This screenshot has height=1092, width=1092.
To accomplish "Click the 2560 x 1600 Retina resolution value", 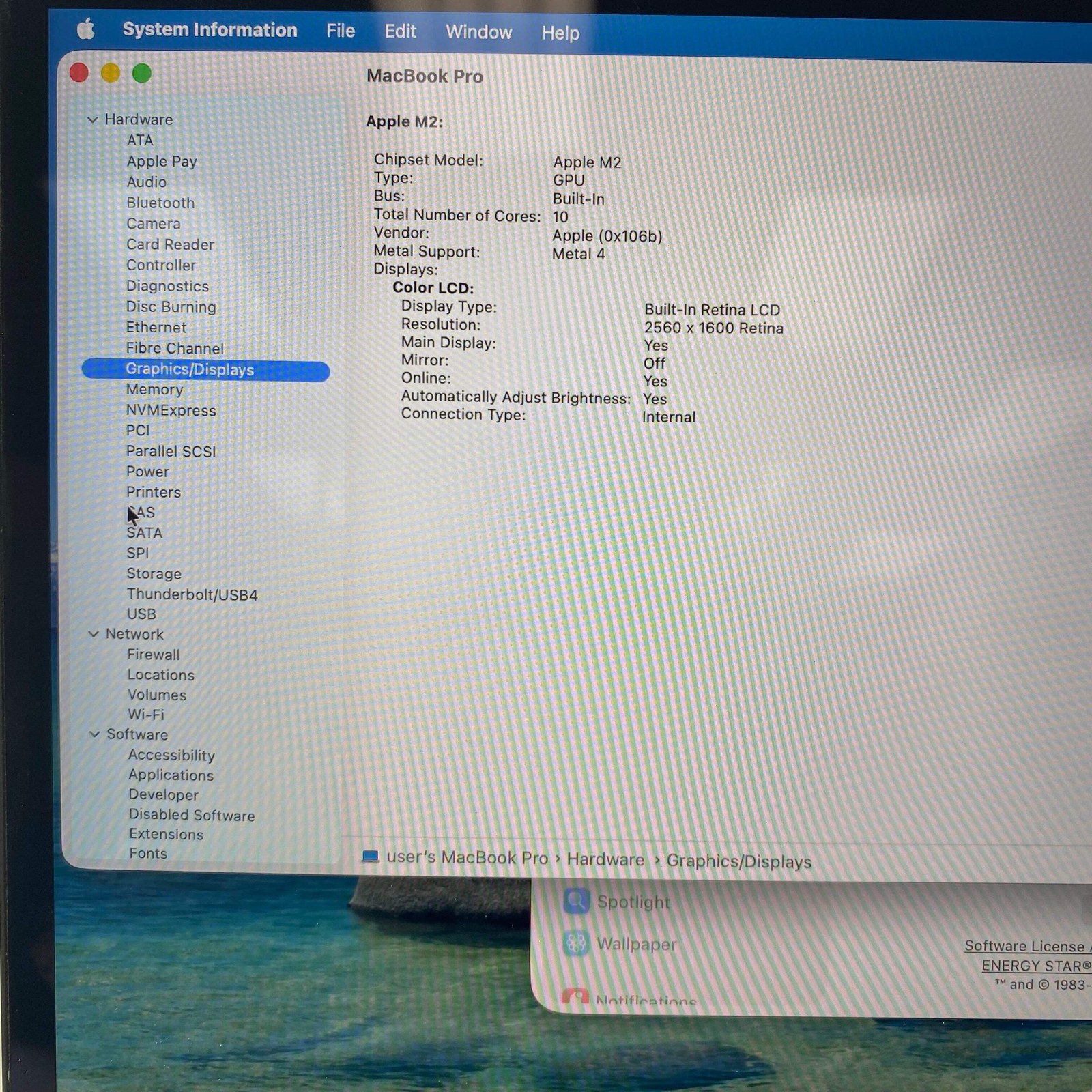I will [714, 328].
